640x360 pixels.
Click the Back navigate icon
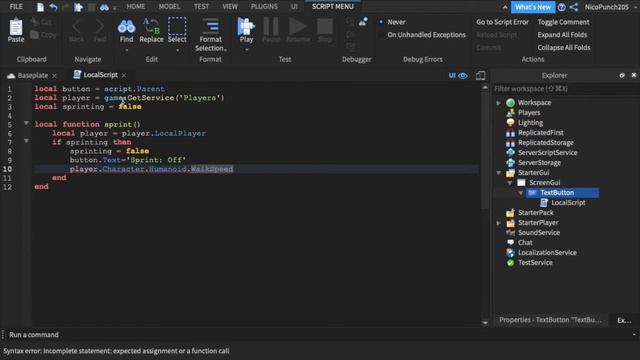tap(76, 27)
